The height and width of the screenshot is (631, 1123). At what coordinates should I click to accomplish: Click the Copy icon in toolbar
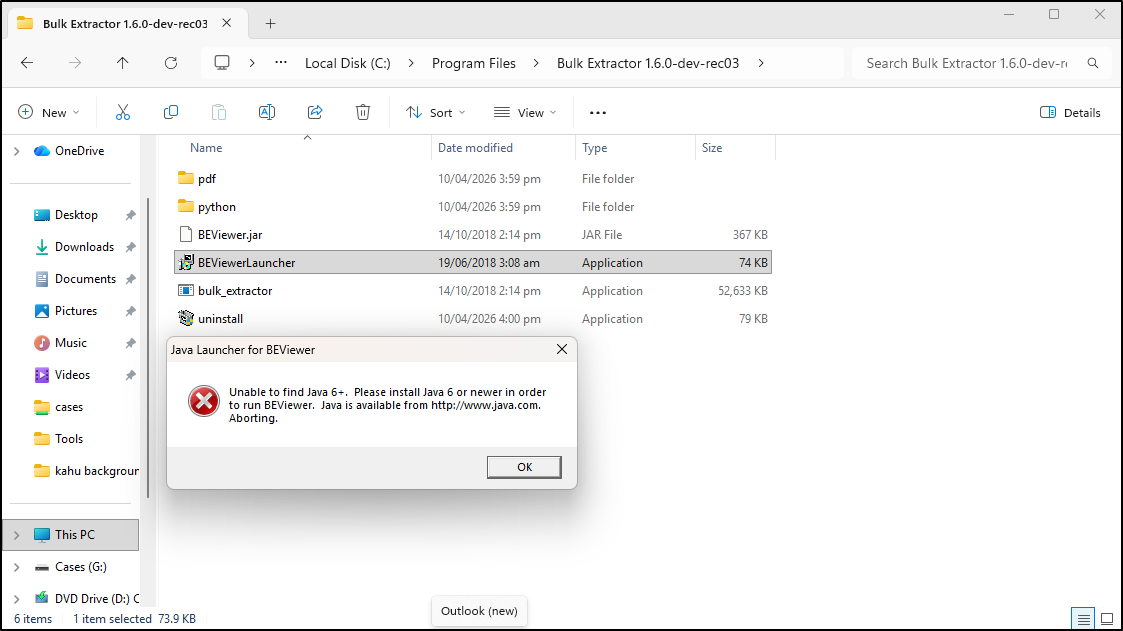coord(170,112)
